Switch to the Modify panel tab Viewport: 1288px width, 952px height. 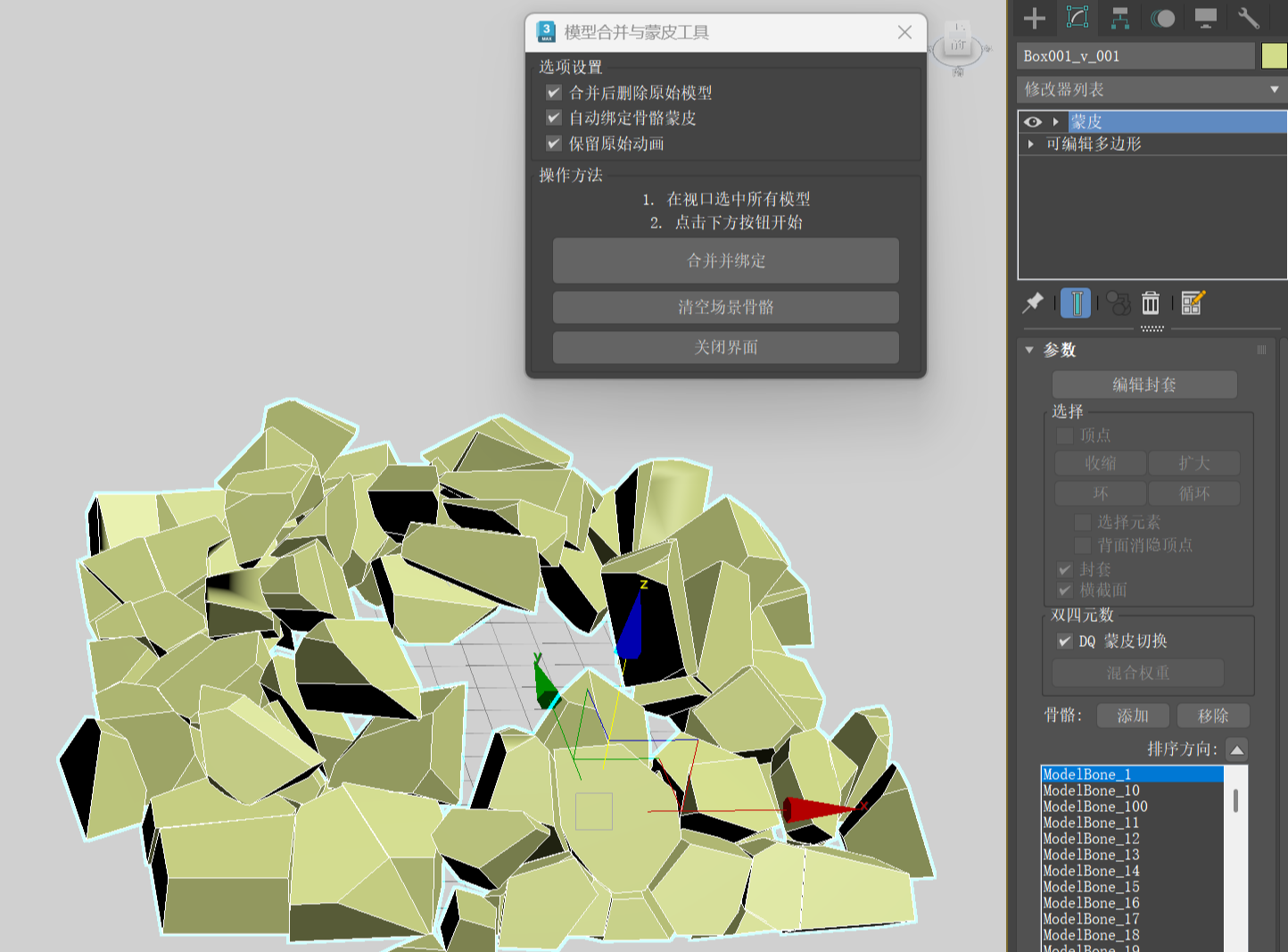(1077, 18)
